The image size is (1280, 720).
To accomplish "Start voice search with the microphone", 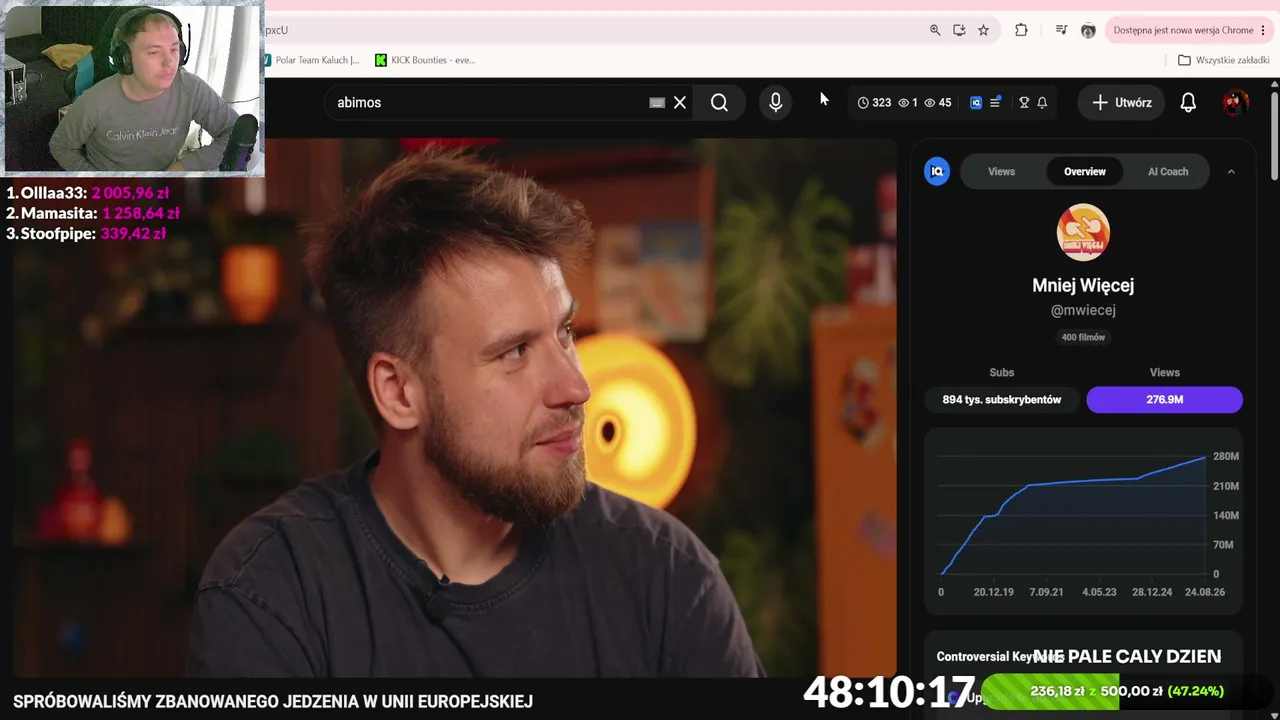I will coord(775,102).
